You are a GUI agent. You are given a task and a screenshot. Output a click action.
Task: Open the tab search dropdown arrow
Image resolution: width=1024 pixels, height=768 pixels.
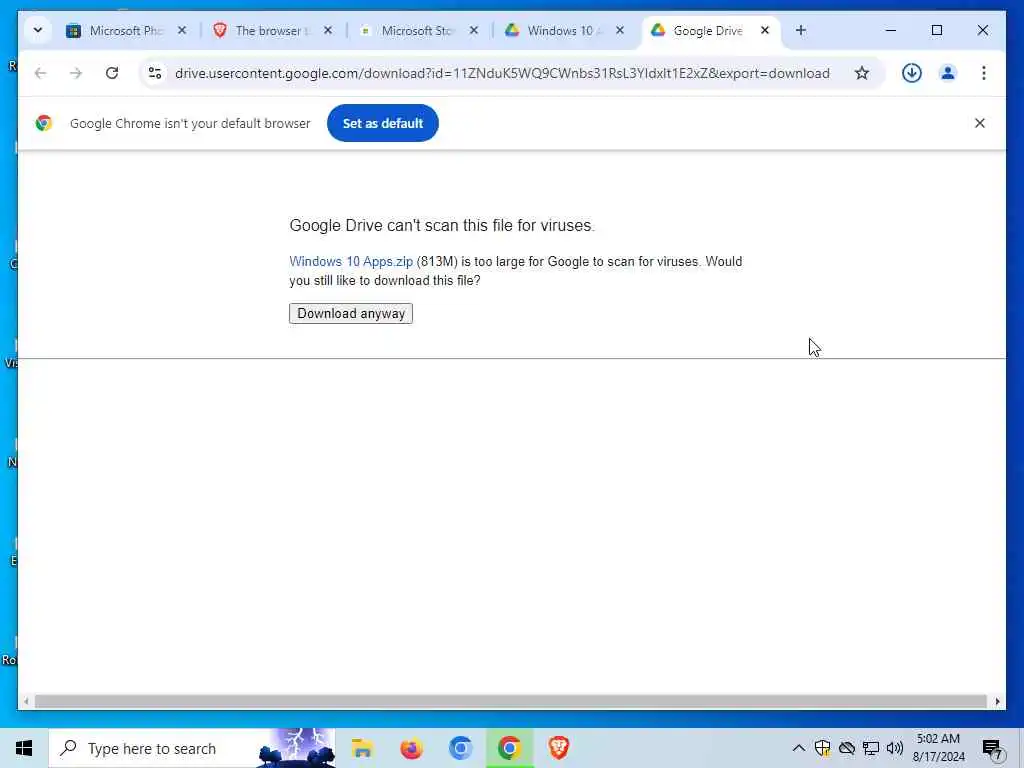pyautogui.click(x=38, y=30)
